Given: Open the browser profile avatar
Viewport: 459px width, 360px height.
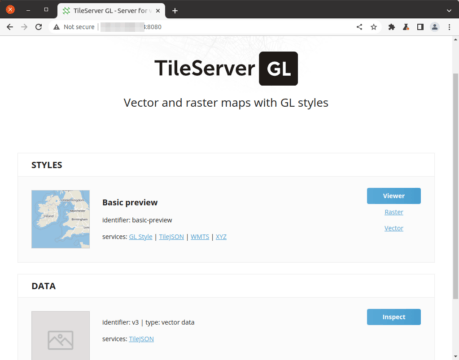Looking at the screenshot, I should (435, 27).
